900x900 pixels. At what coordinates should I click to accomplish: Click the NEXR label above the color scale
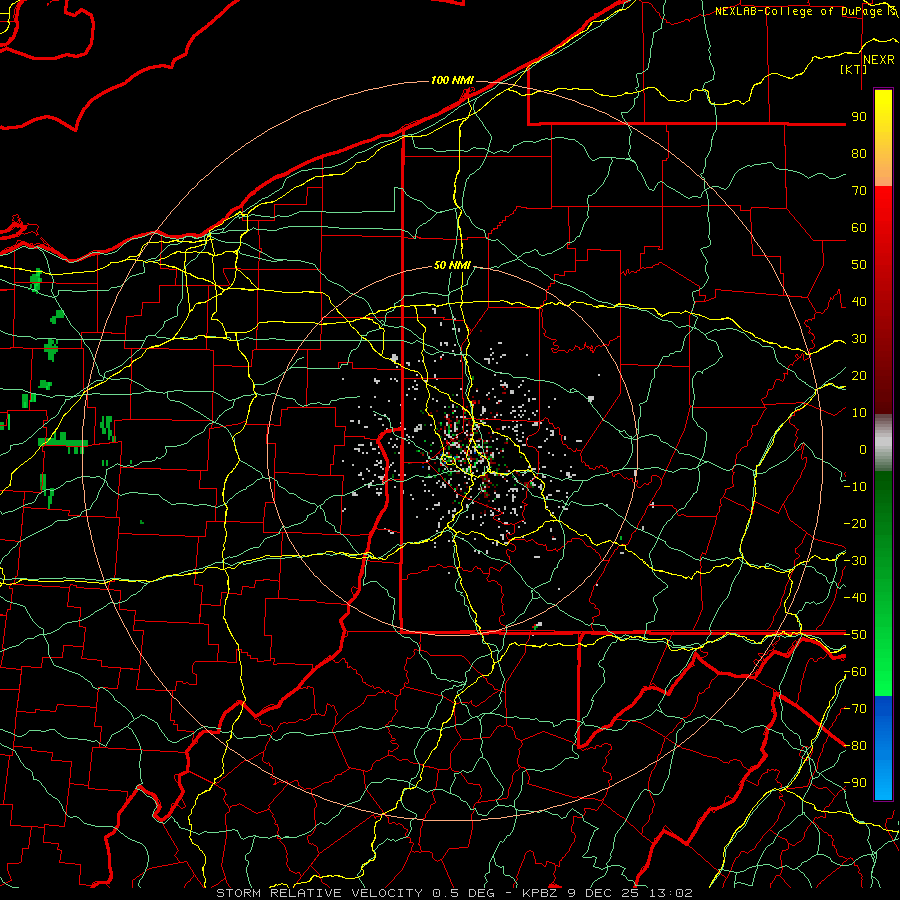pyautogui.click(x=878, y=60)
